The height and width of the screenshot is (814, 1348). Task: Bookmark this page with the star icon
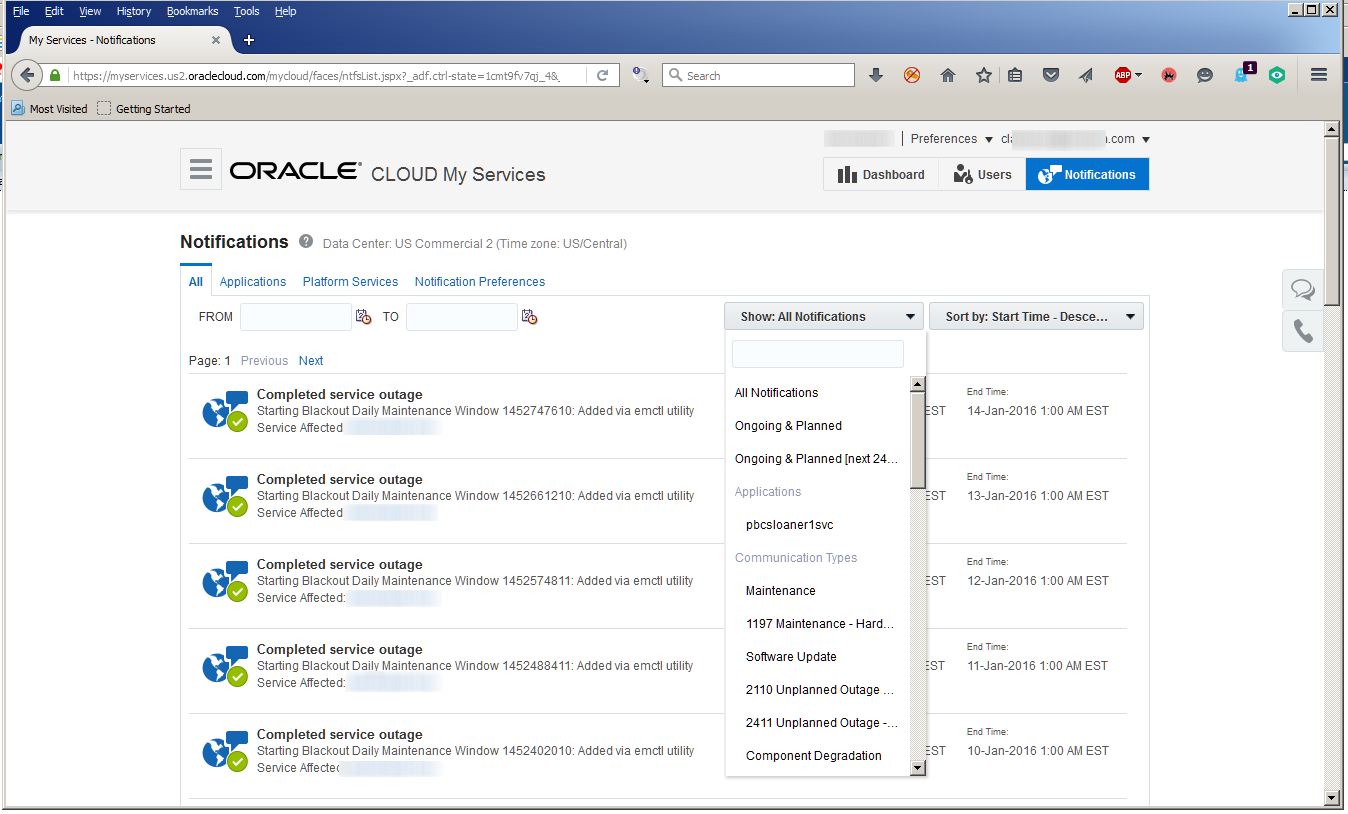(x=984, y=75)
